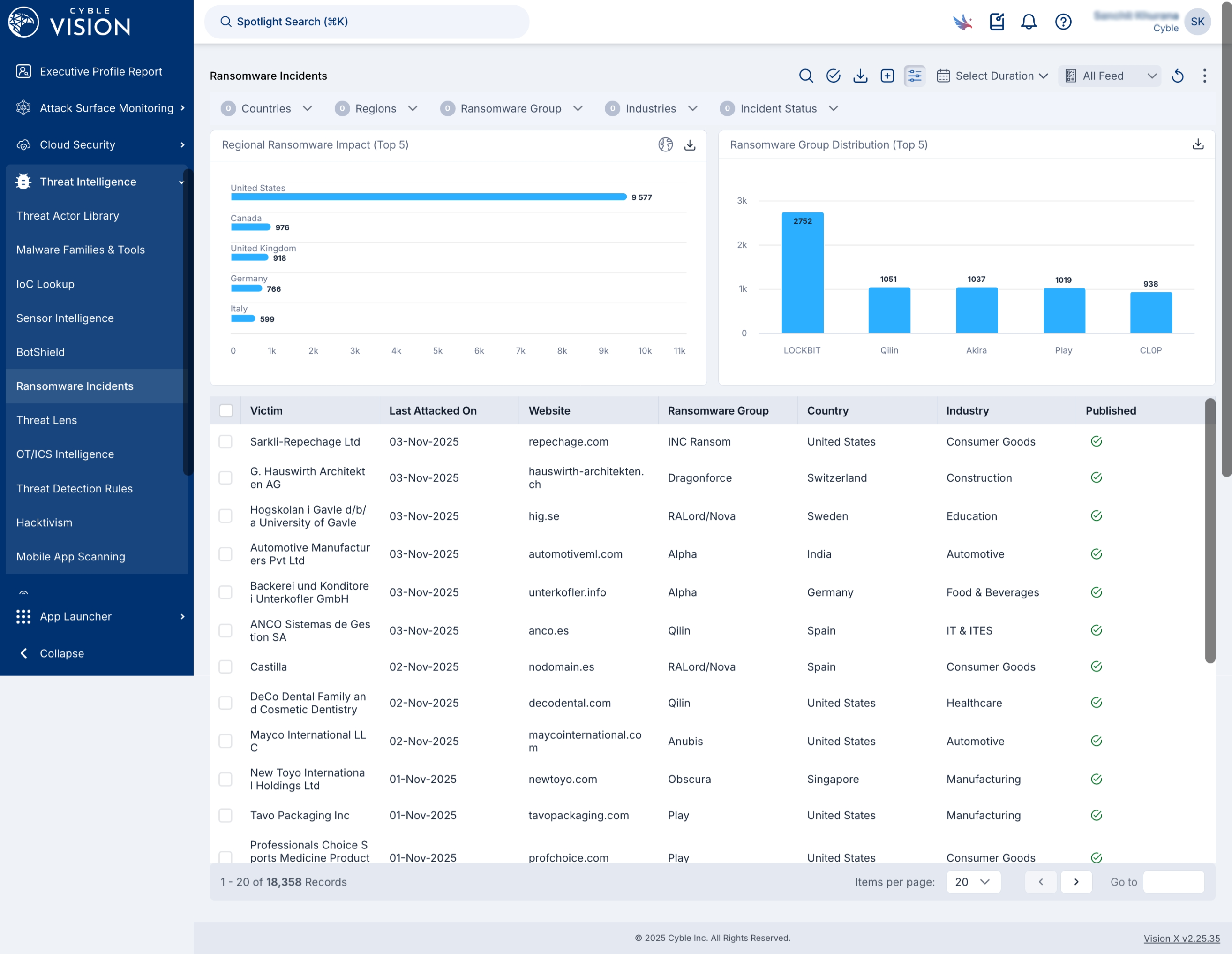Viewport: 1232px width, 954px height.
Task: Open the Ransomware Group filter dropdown
Action: point(511,108)
